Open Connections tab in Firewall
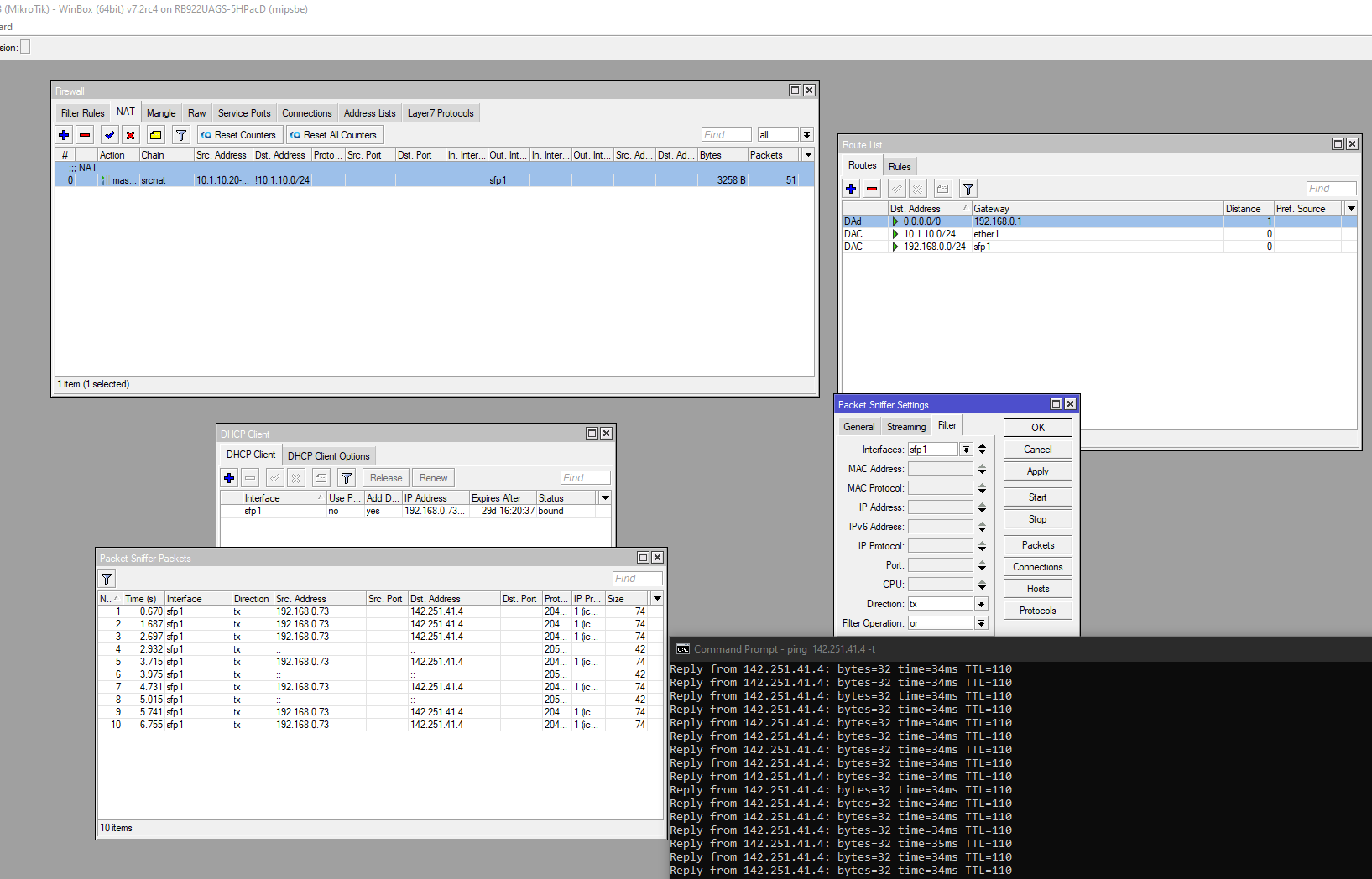 pos(306,113)
